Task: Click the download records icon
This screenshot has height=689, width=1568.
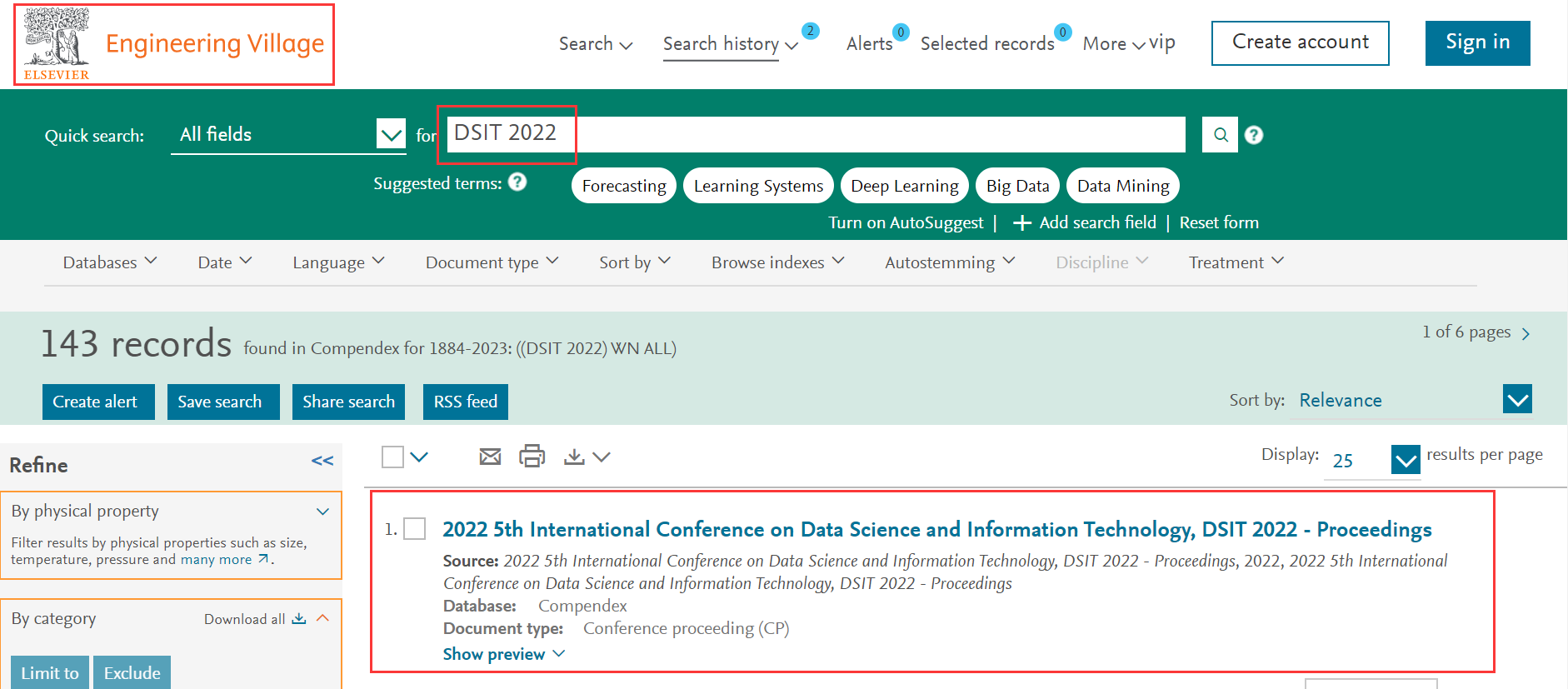Action: point(574,457)
